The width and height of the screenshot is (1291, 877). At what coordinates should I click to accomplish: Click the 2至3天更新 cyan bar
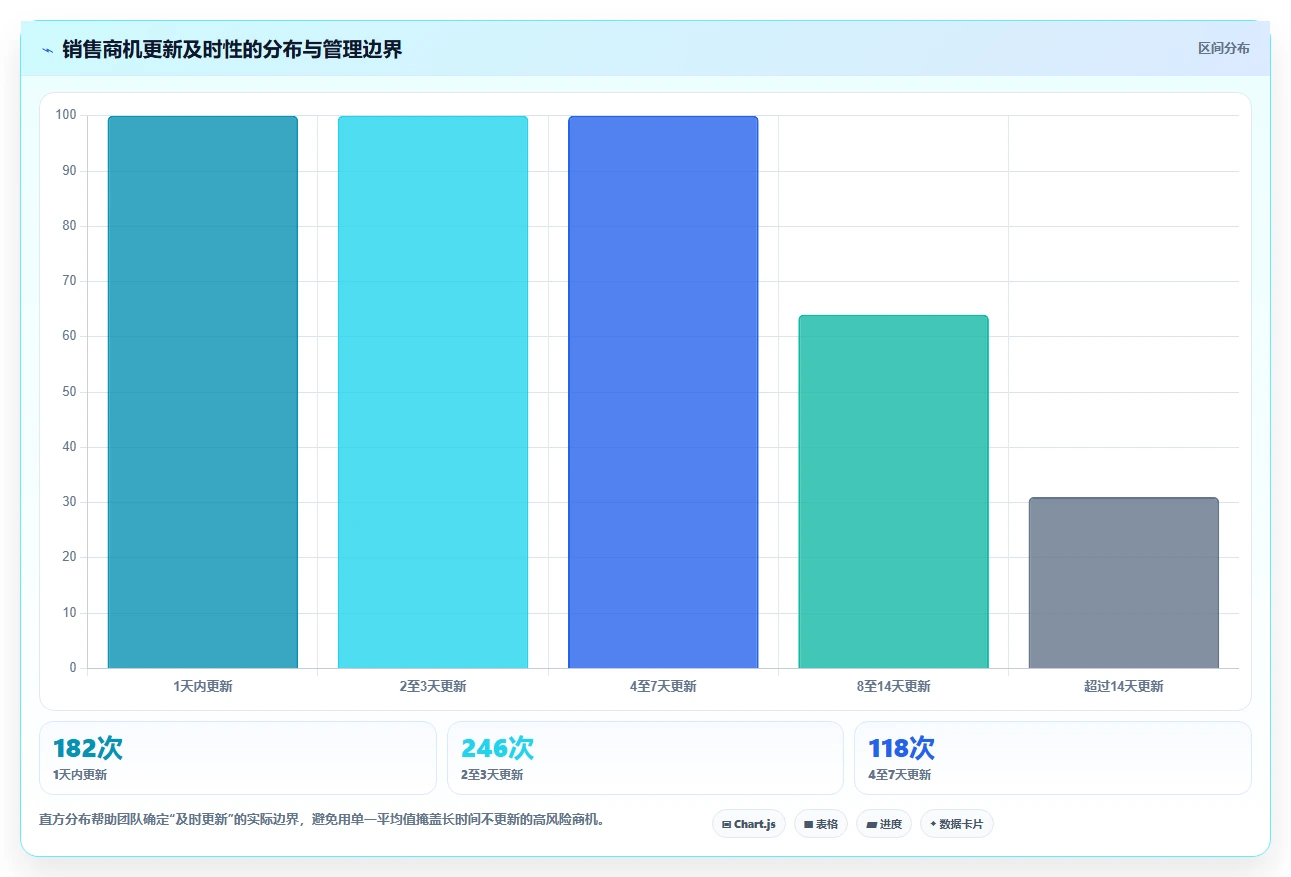coord(433,392)
